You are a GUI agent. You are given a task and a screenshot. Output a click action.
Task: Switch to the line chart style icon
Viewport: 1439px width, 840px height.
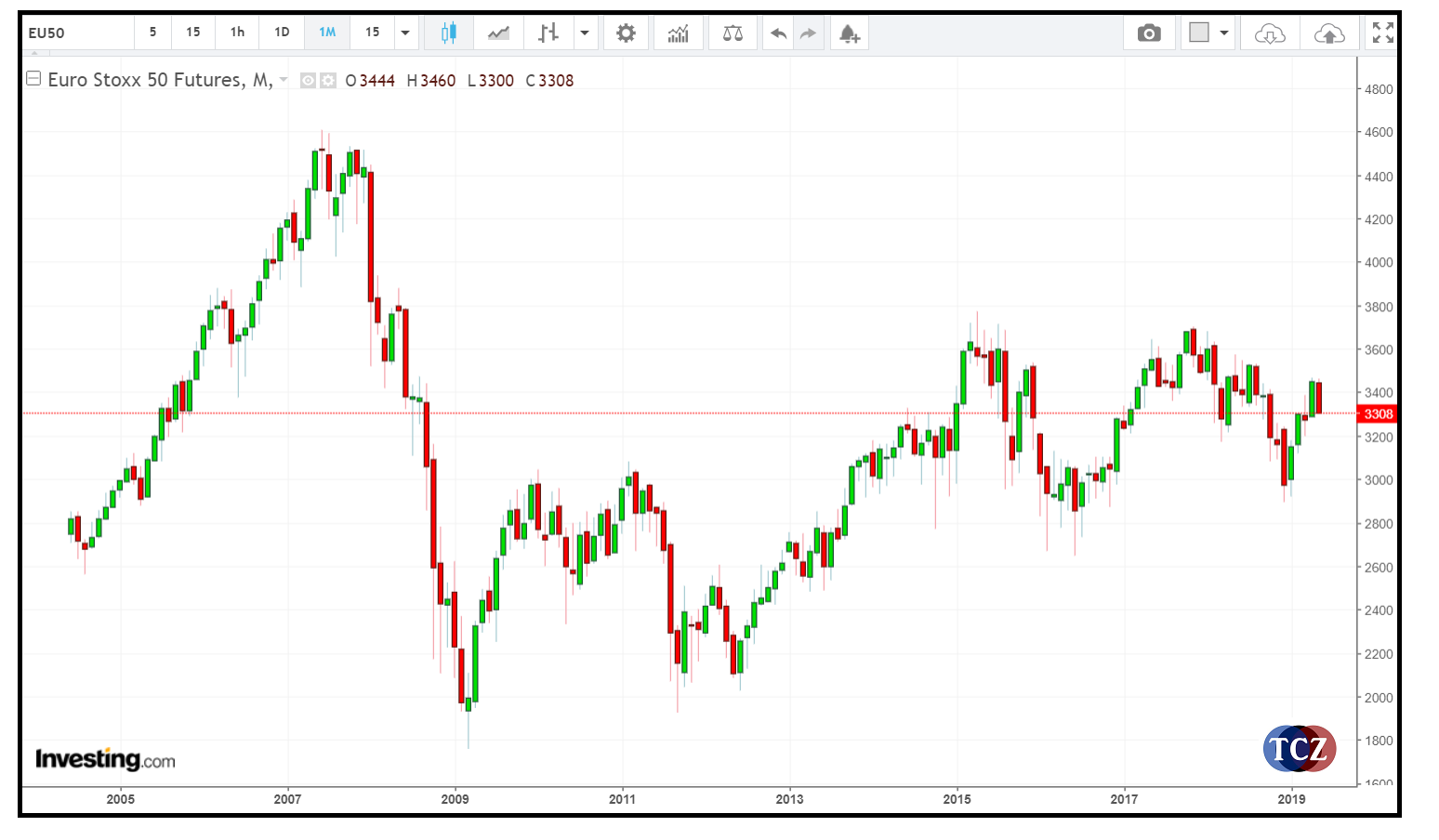499,33
